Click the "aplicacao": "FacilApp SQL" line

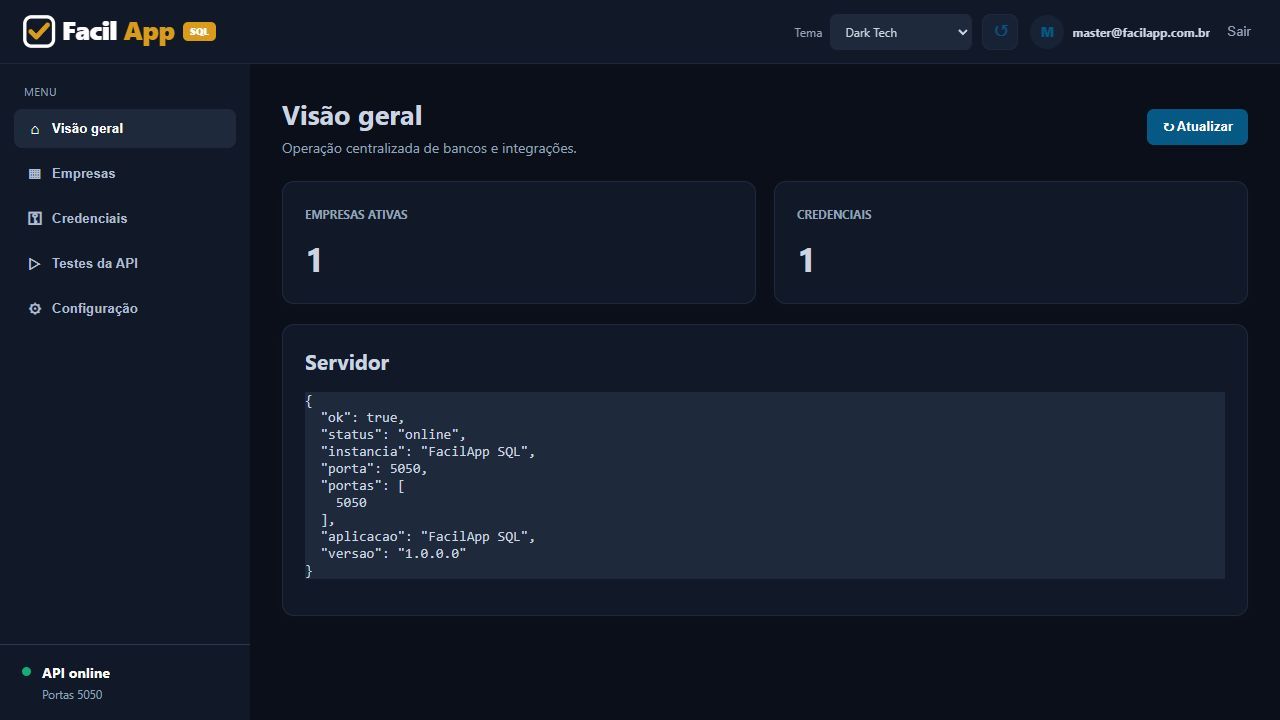(428, 537)
